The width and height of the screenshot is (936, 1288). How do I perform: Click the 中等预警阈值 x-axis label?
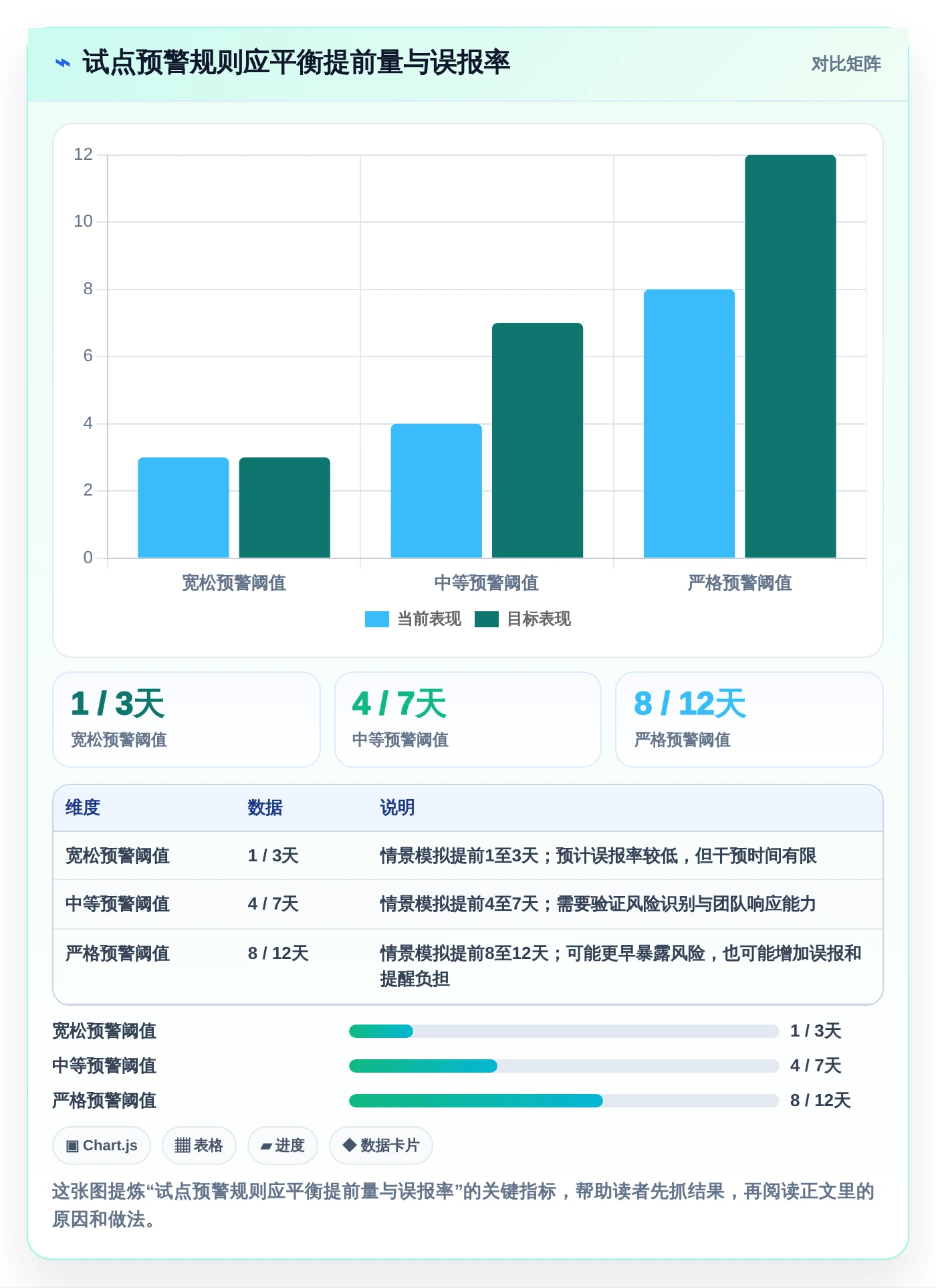point(487,583)
